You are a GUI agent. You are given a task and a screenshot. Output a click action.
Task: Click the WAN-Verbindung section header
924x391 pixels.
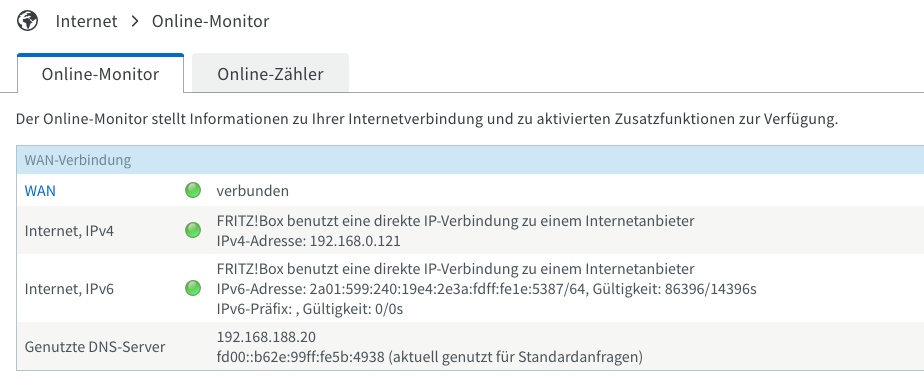[470, 160]
